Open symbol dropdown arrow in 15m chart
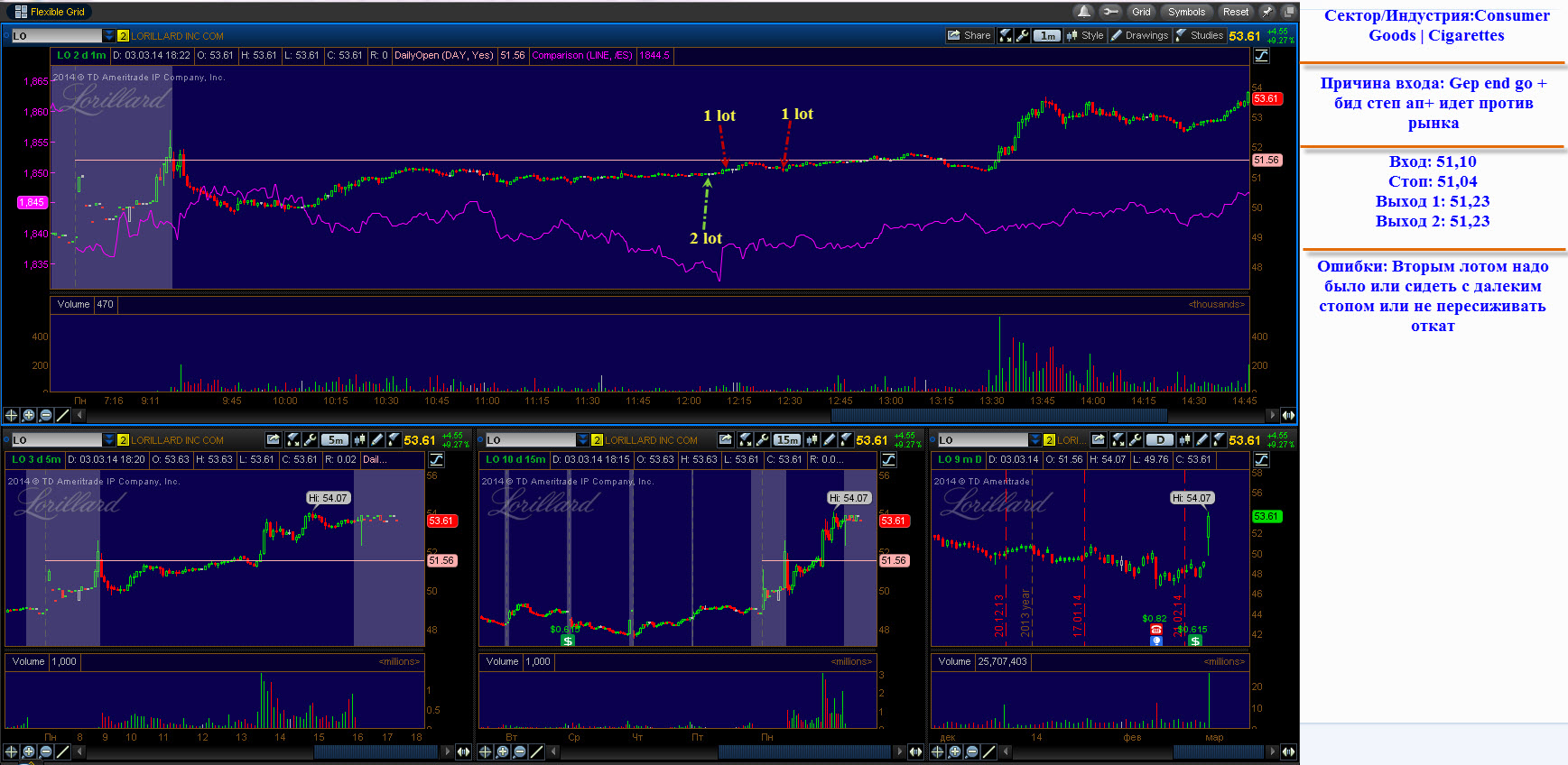The width and height of the screenshot is (1568, 765). tap(583, 439)
